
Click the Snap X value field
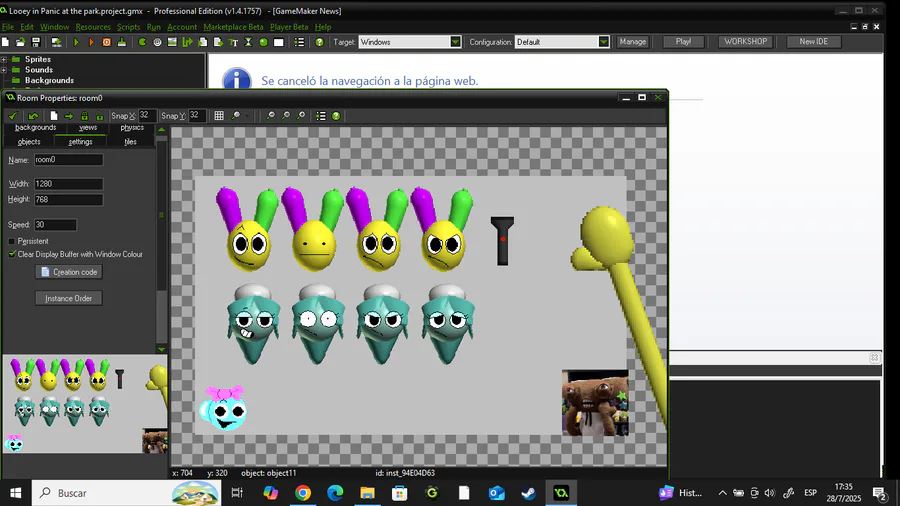pos(146,116)
